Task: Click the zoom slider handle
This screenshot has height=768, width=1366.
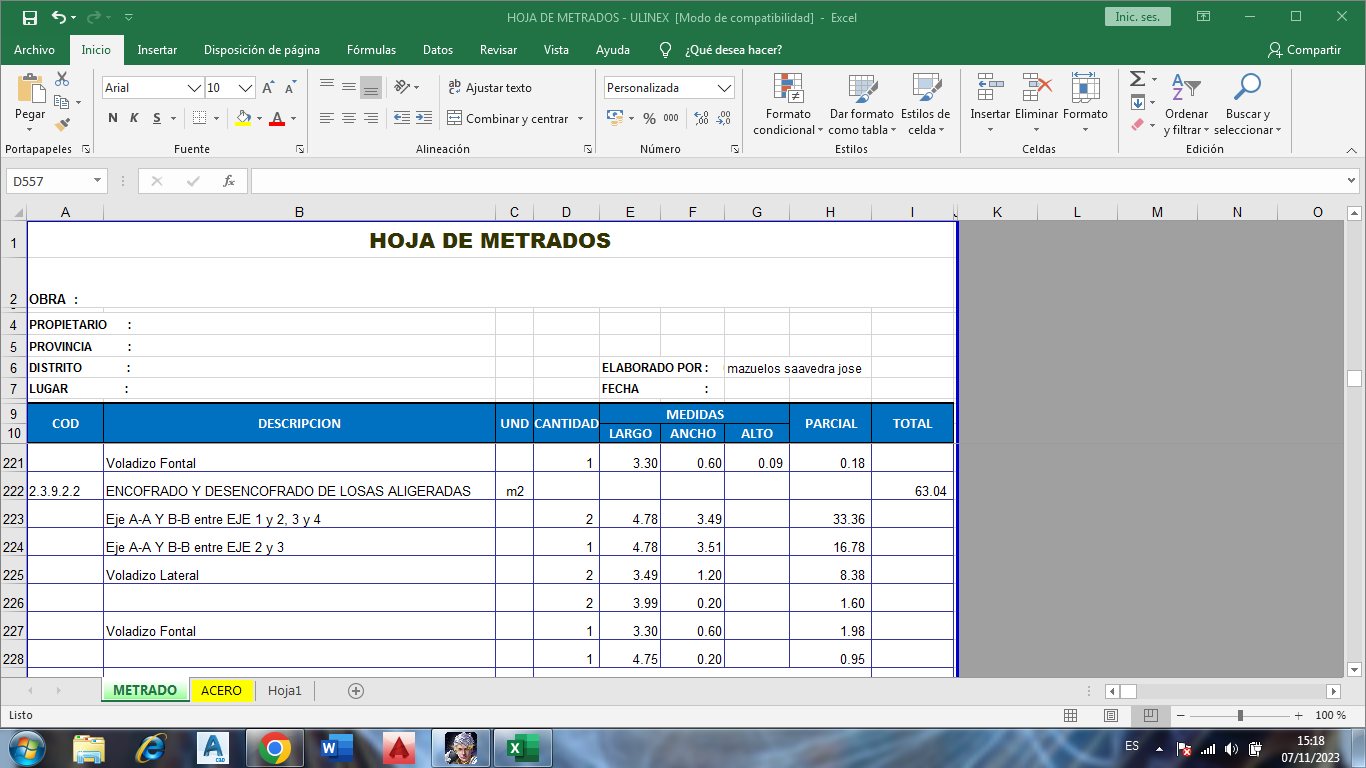Action: pyautogui.click(x=1240, y=716)
